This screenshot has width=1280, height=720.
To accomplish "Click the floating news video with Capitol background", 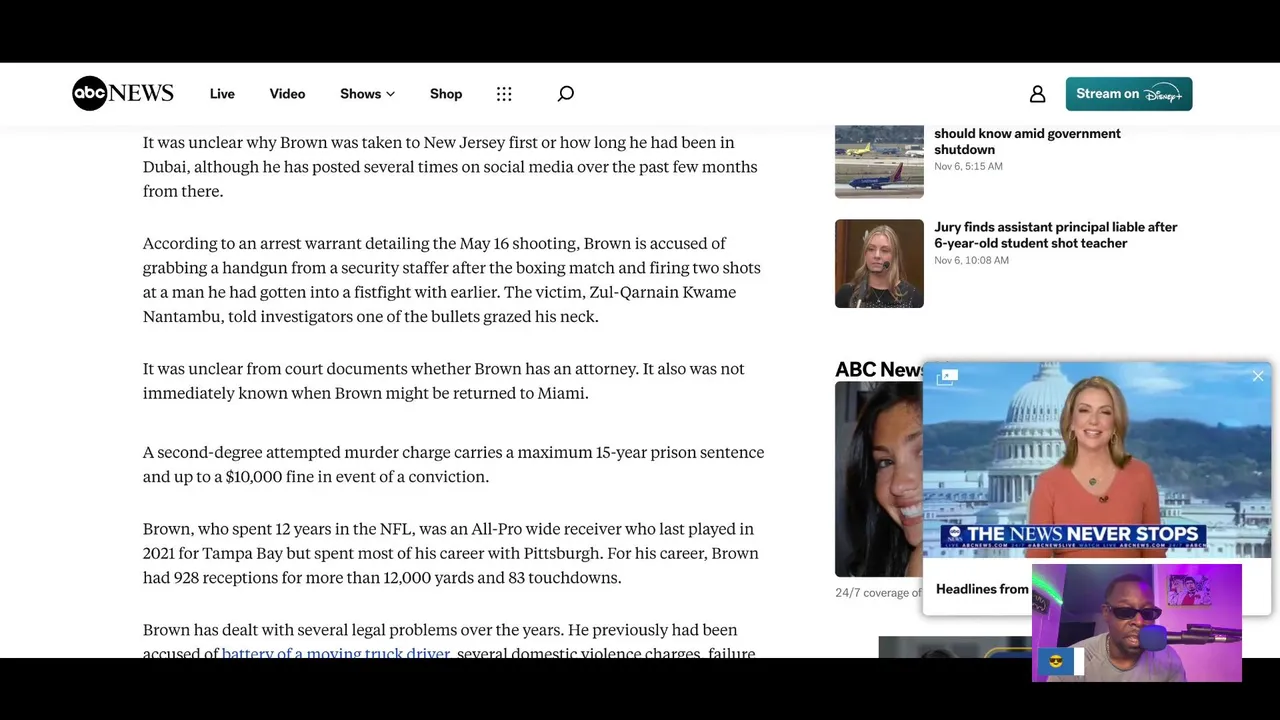I will tap(1097, 459).
